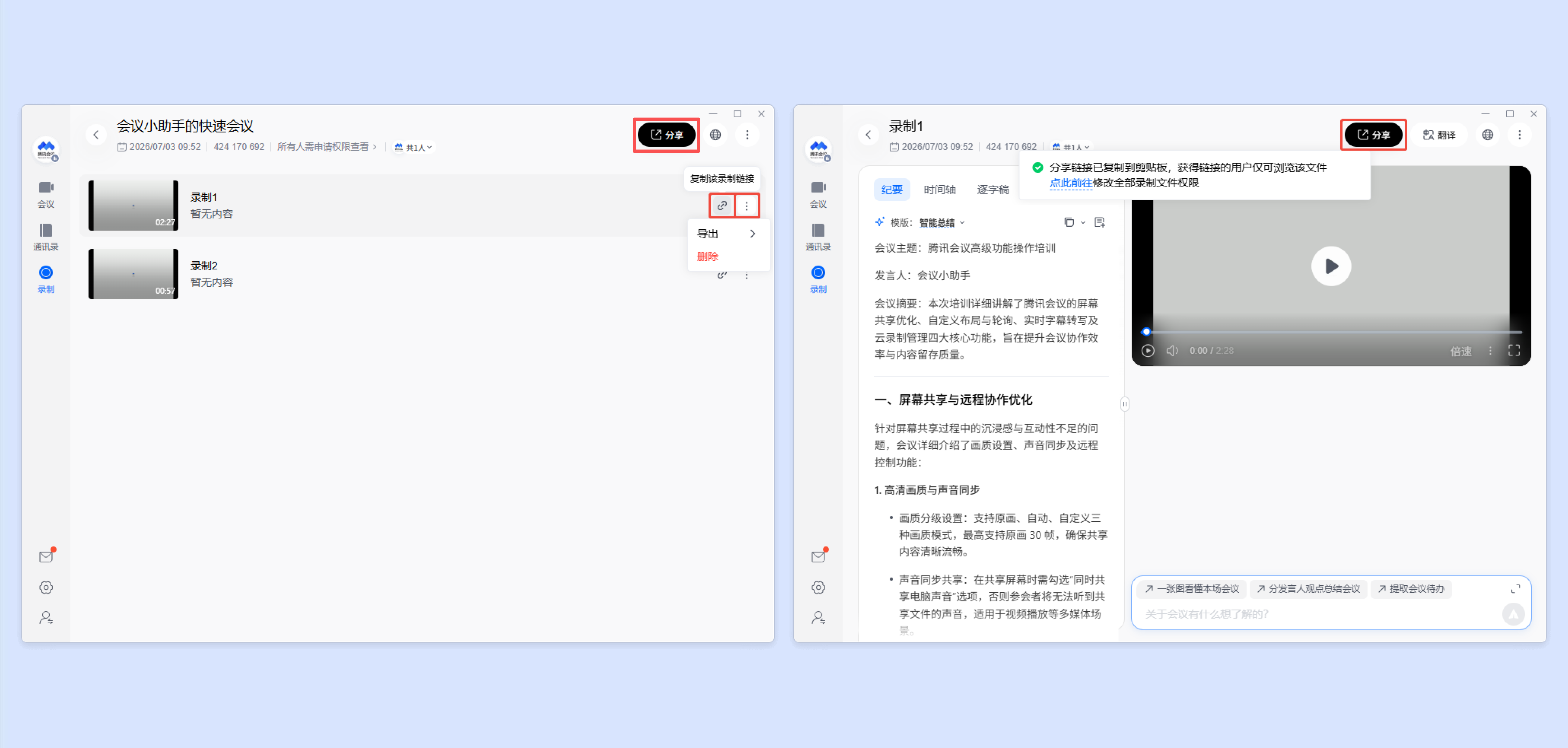Enter fullscreen video mode
1568x748 pixels.
(1514, 350)
